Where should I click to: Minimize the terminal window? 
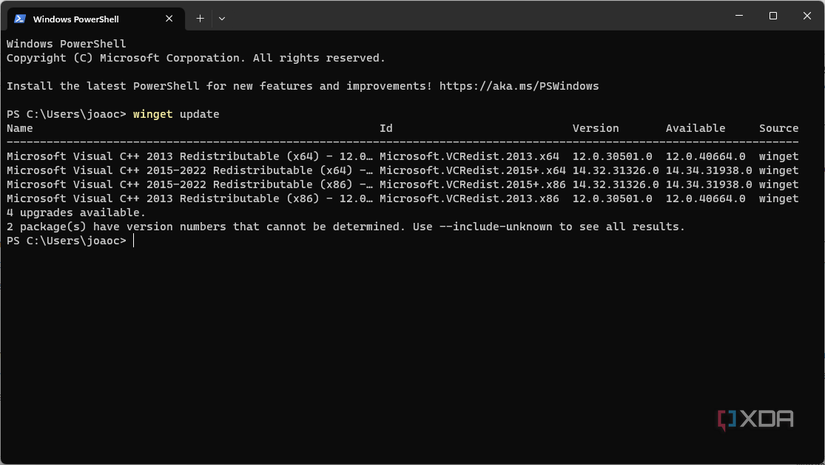(x=739, y=16)
